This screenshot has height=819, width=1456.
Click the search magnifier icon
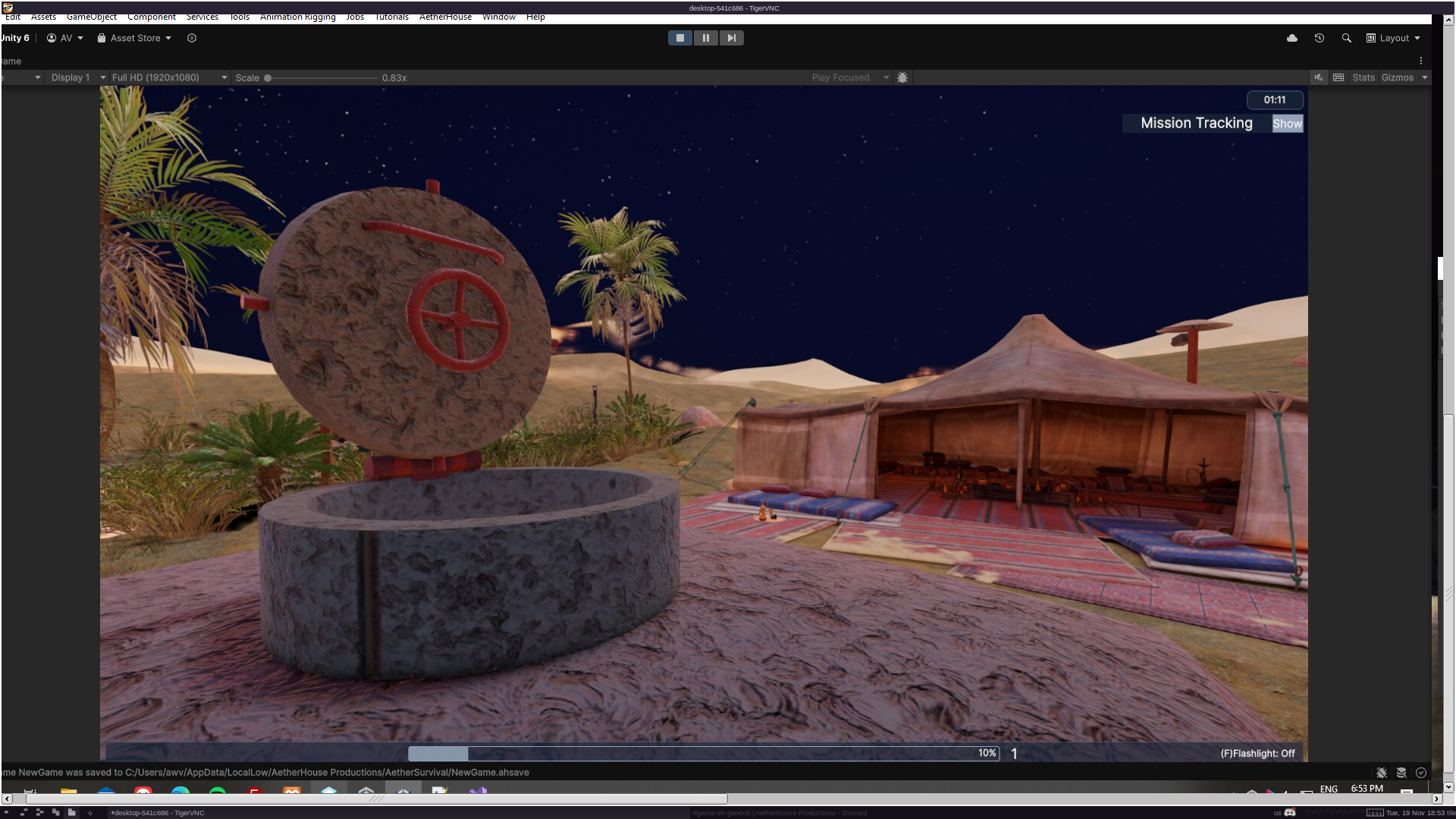(1347, 38)
